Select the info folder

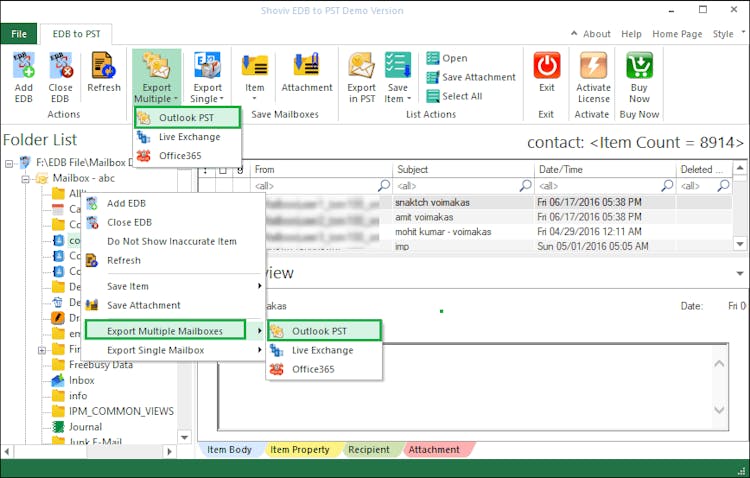click(x=78, y=396)
